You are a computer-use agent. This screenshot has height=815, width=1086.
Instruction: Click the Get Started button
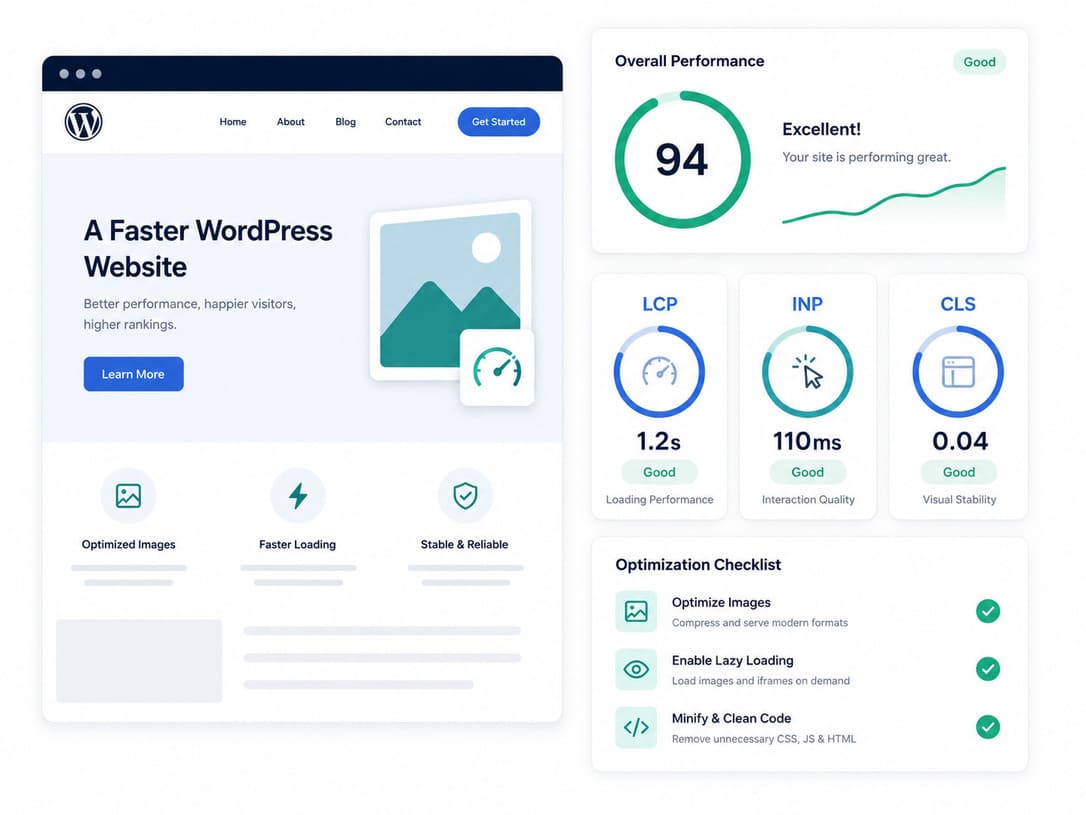tap(499, 122)
